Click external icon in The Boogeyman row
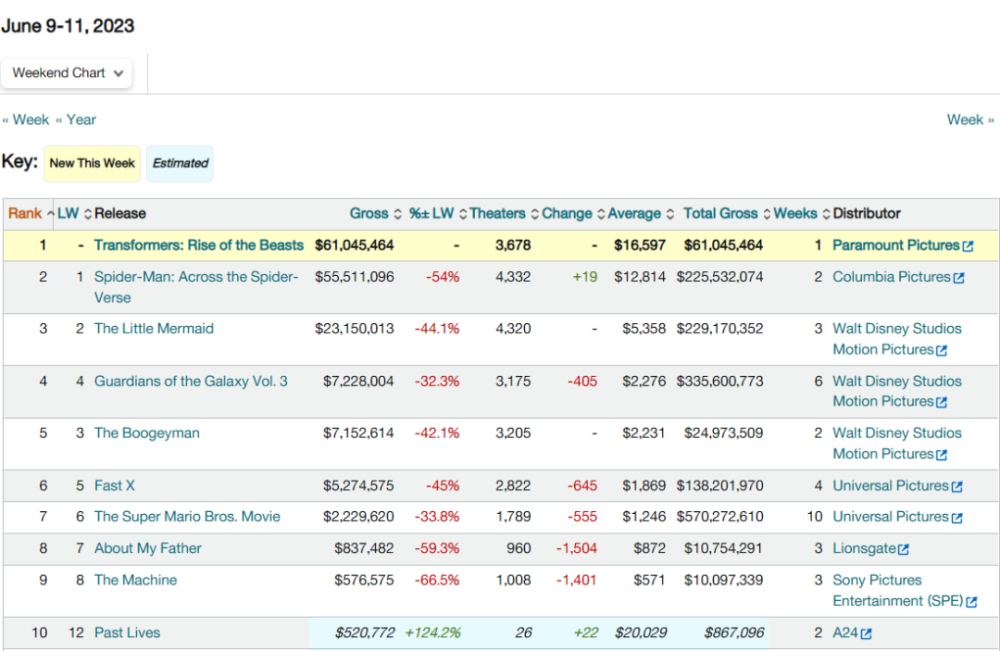The image size is (1000, 651). pyautogui.click(x=942, y=455)
